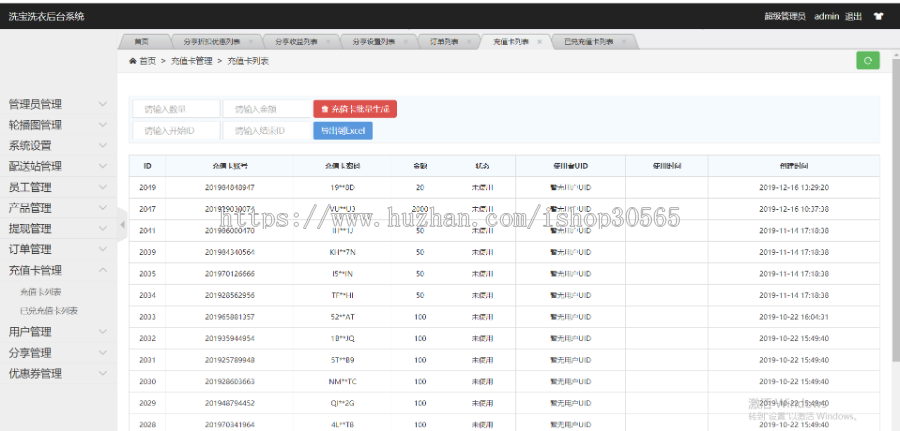Click timestamp 2019-12-16 13:29:20
The image size is (900, 431).
[x=794, y=187]
